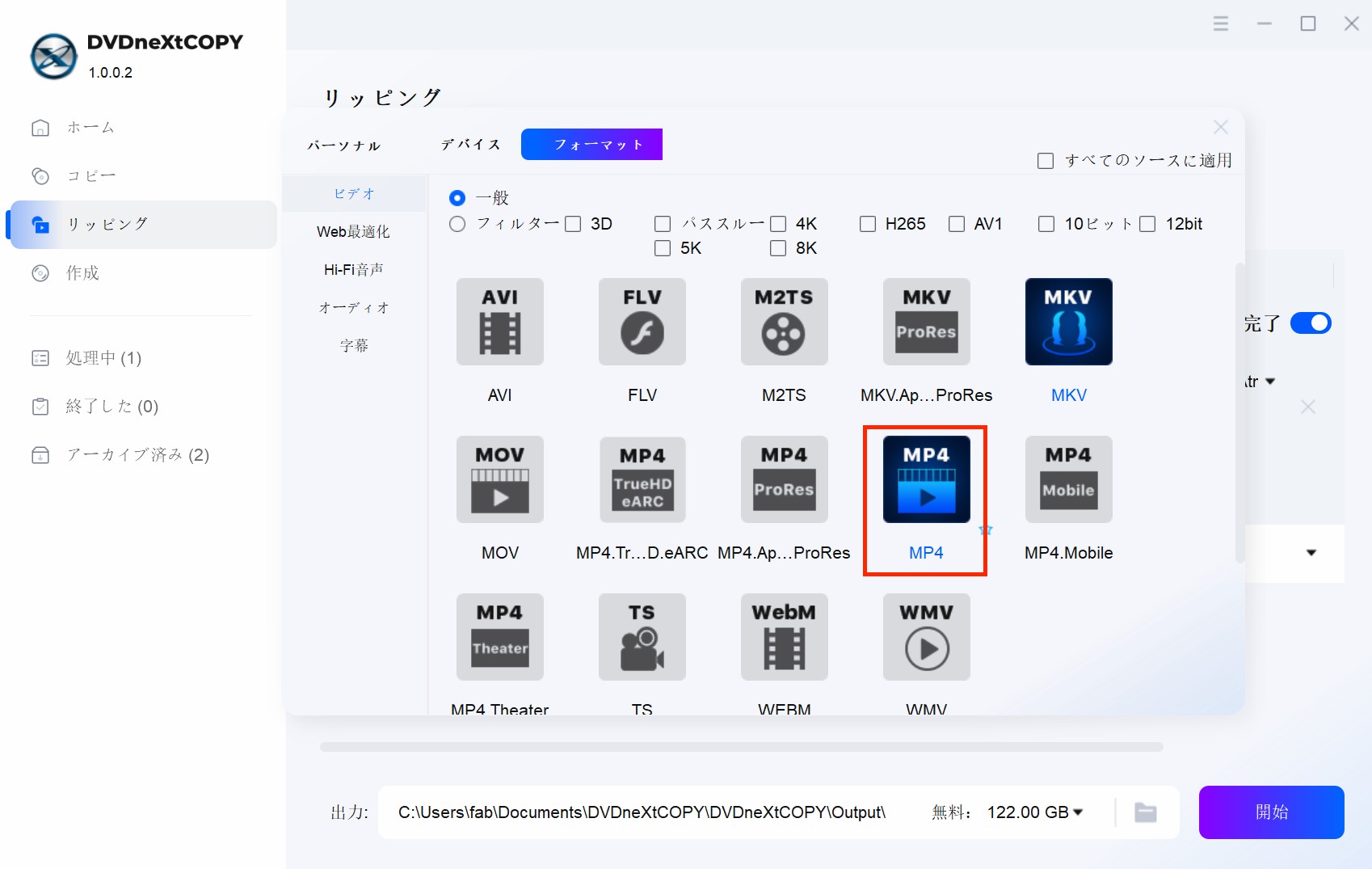Click the DVDneXtCOPY logo icon
Image resolution: width=1372 pixels, height=869 pixels.
pos(53,57)
